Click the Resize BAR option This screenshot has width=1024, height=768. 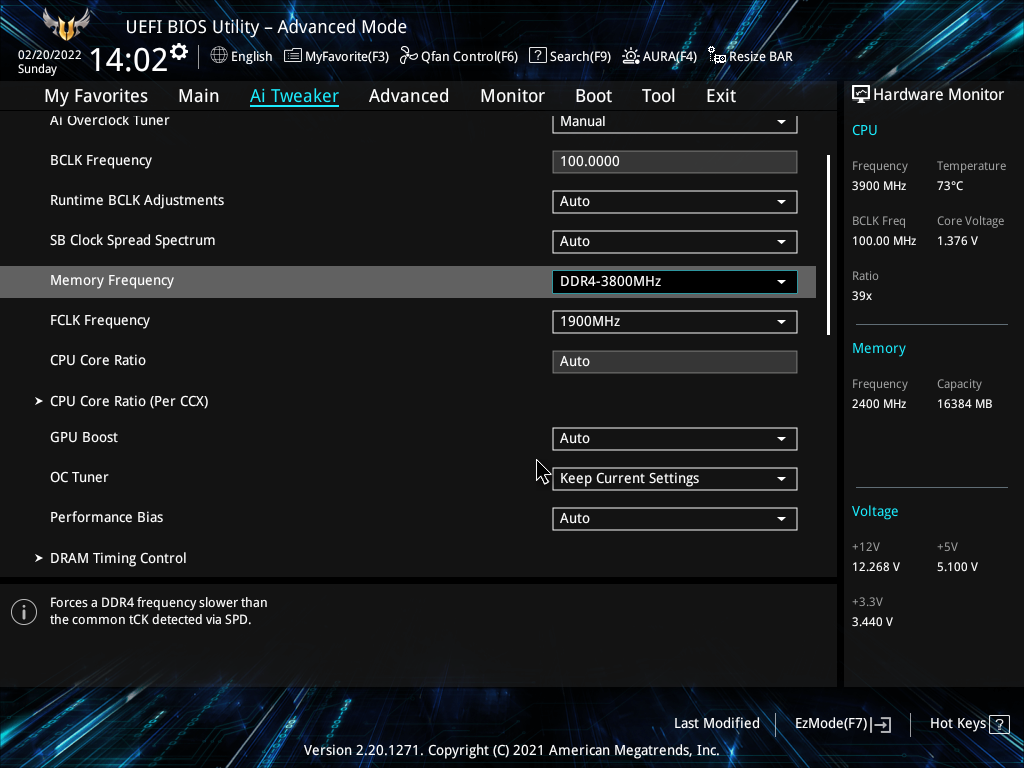point(750,56)
